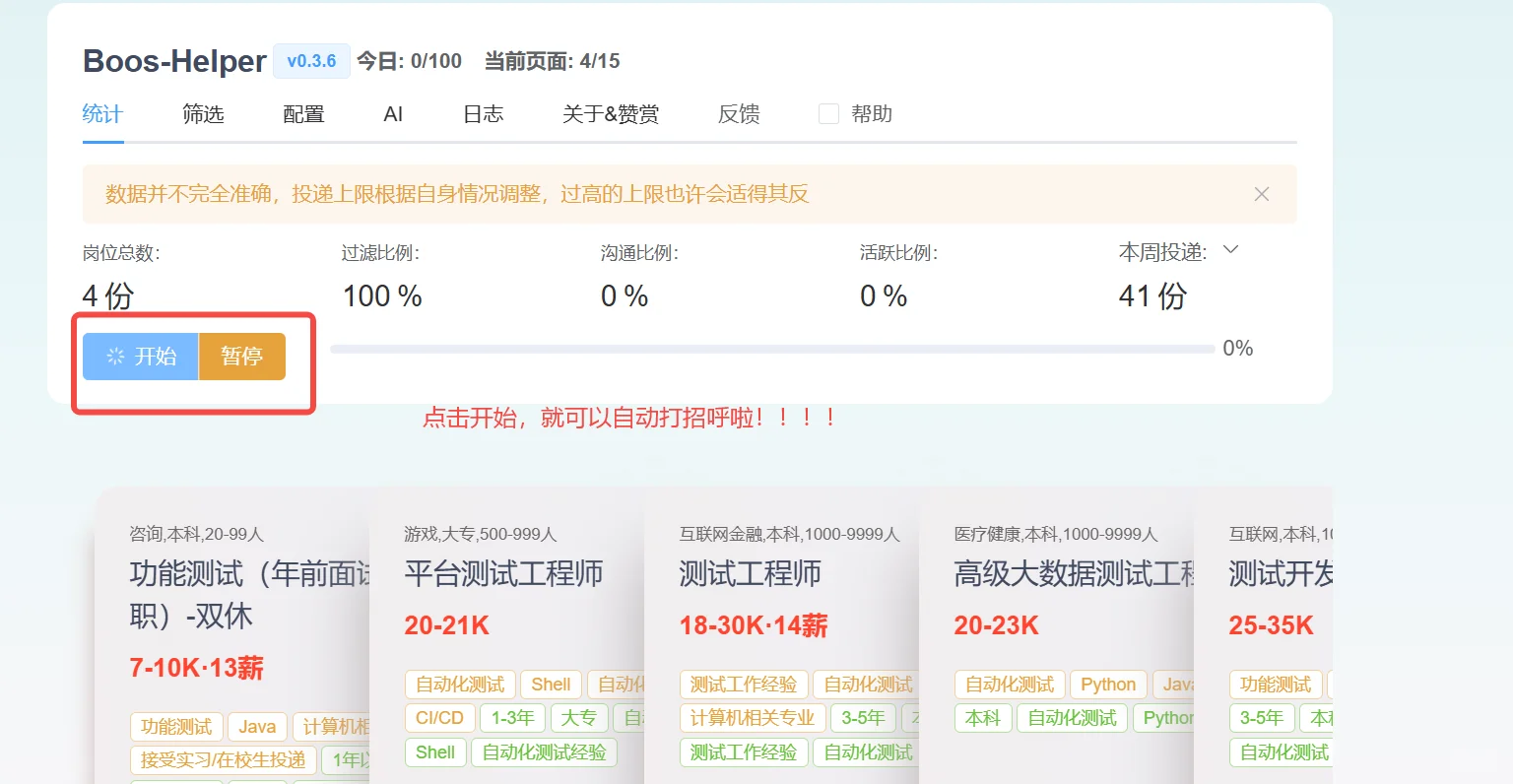Open the 配置 tab
This screenshot has width=1513, height=784.
[x=301, y=113]
